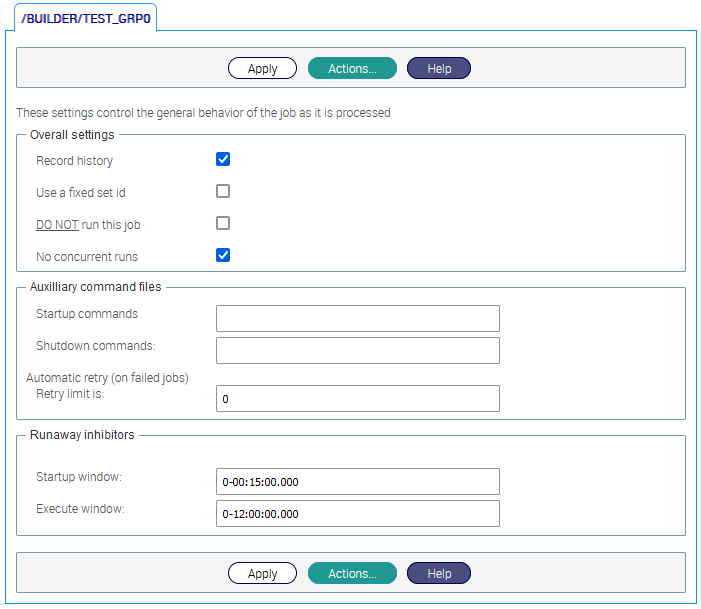The image size is (701, 609).
Task: Click the bottom Help button
Action: [x=439, y=574]
